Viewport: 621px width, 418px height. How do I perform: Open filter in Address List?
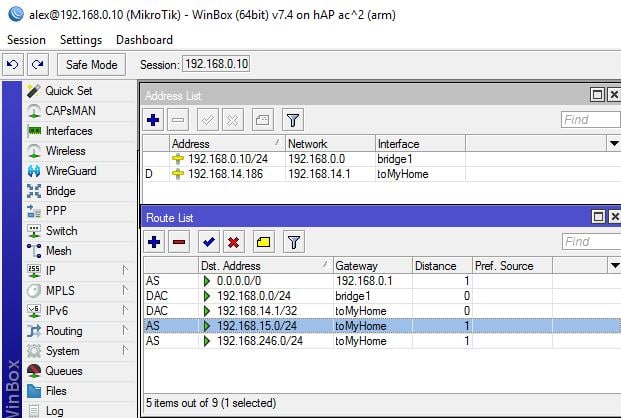(293, 120)
